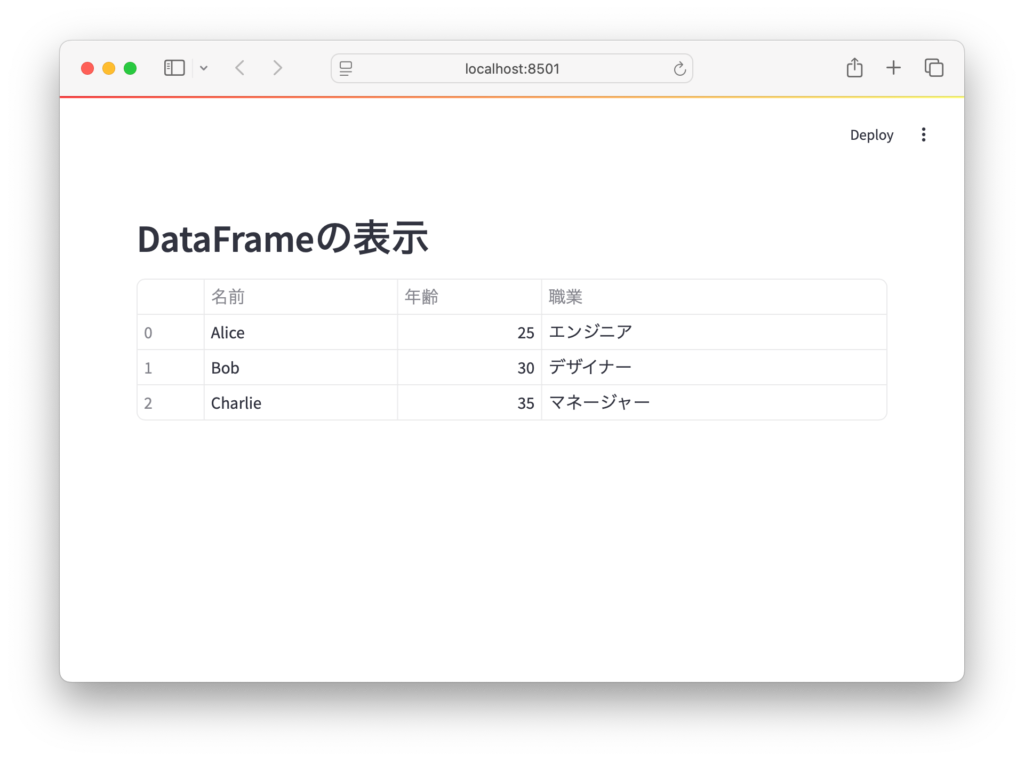Image resolution: width=1024 pixels, height=761 pixels.
Task: Click the localhost:8501 address field
Action: point(512,68)
